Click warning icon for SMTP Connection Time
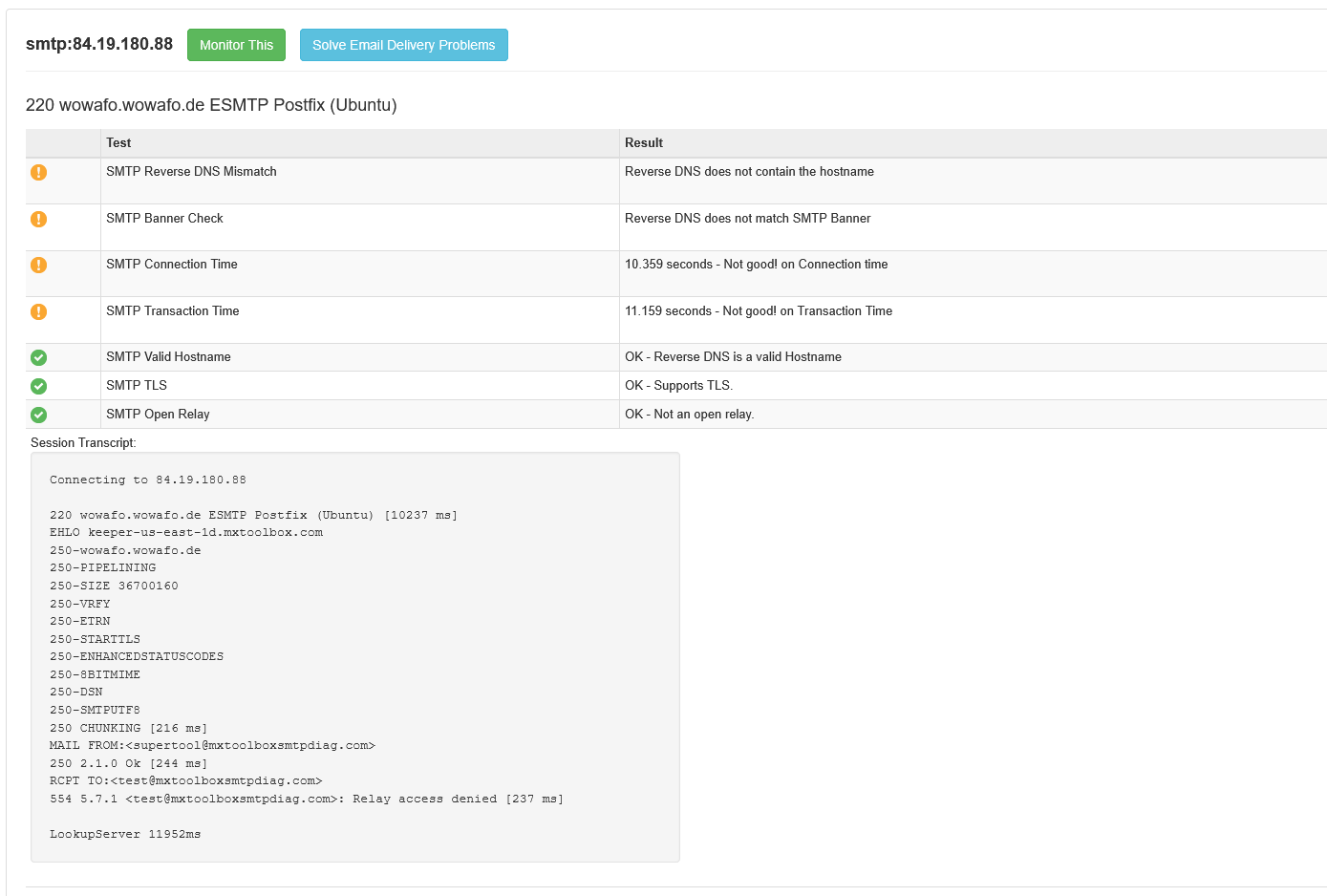The width and height of the screenshot is (1327, 896). pyautogui.click(x=38, y=265)
